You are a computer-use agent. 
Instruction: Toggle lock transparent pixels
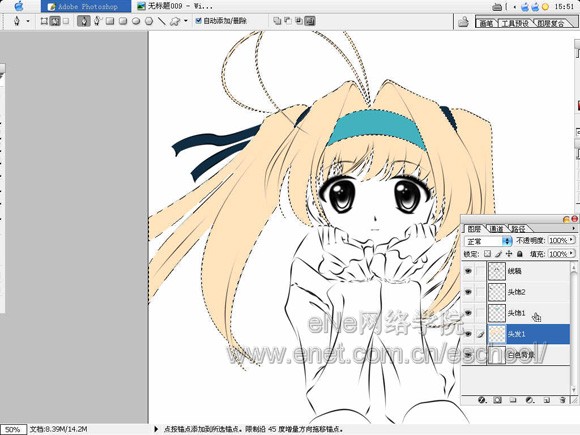click(x=488, y=254)
